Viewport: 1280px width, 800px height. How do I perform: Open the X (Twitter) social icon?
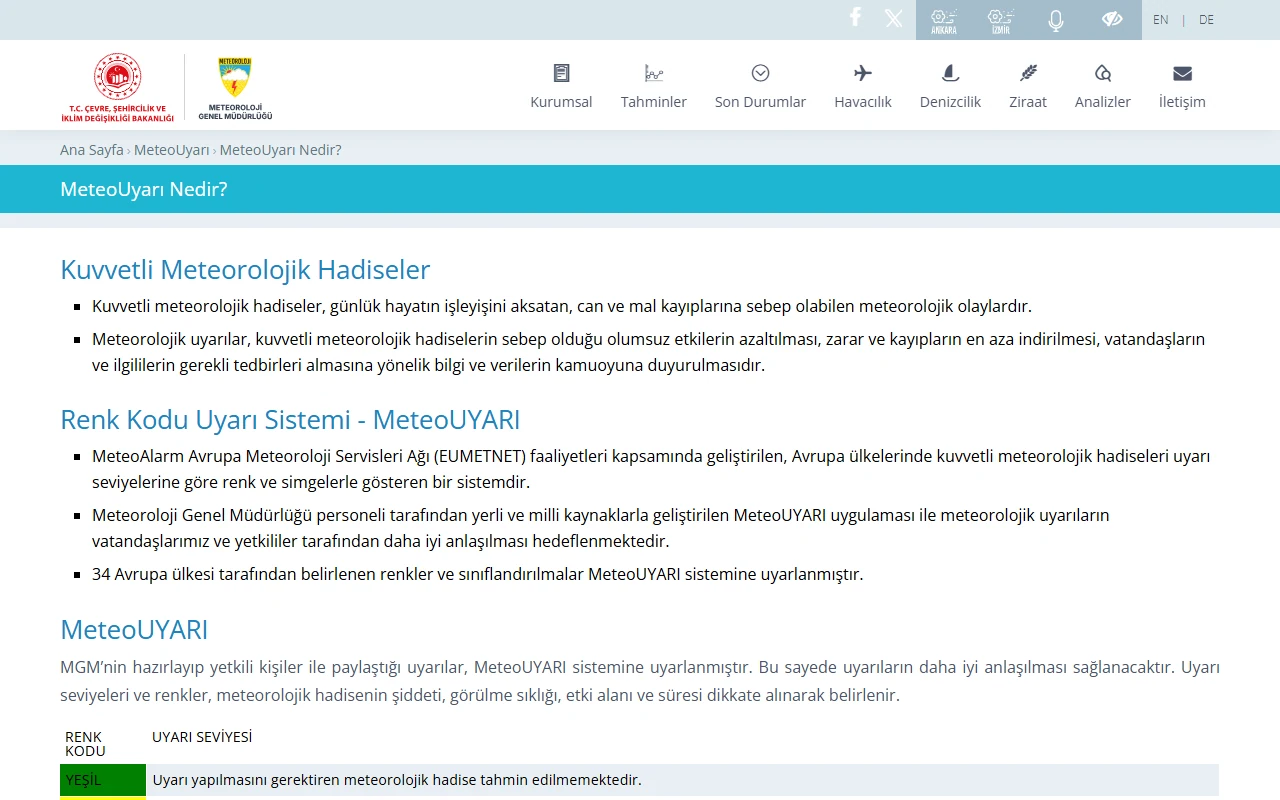(x=894, y=18)
